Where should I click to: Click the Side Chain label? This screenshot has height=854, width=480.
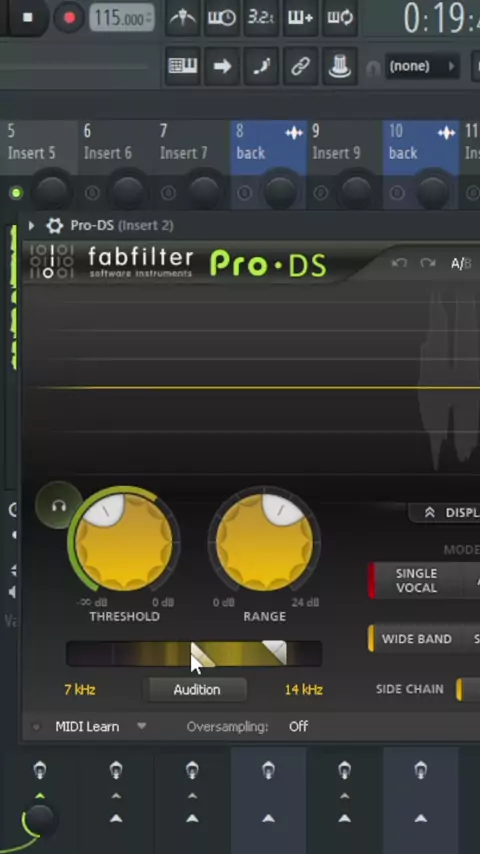pyautogui.click(x=410, y=690)
